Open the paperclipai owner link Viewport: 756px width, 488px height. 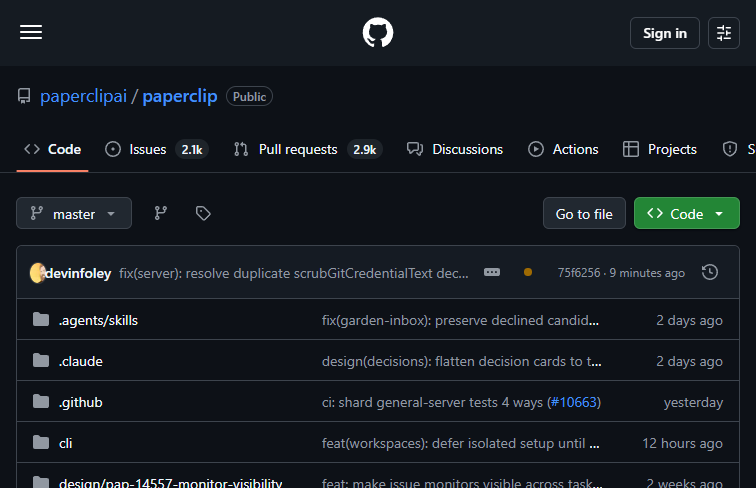[x=83, y=96]
